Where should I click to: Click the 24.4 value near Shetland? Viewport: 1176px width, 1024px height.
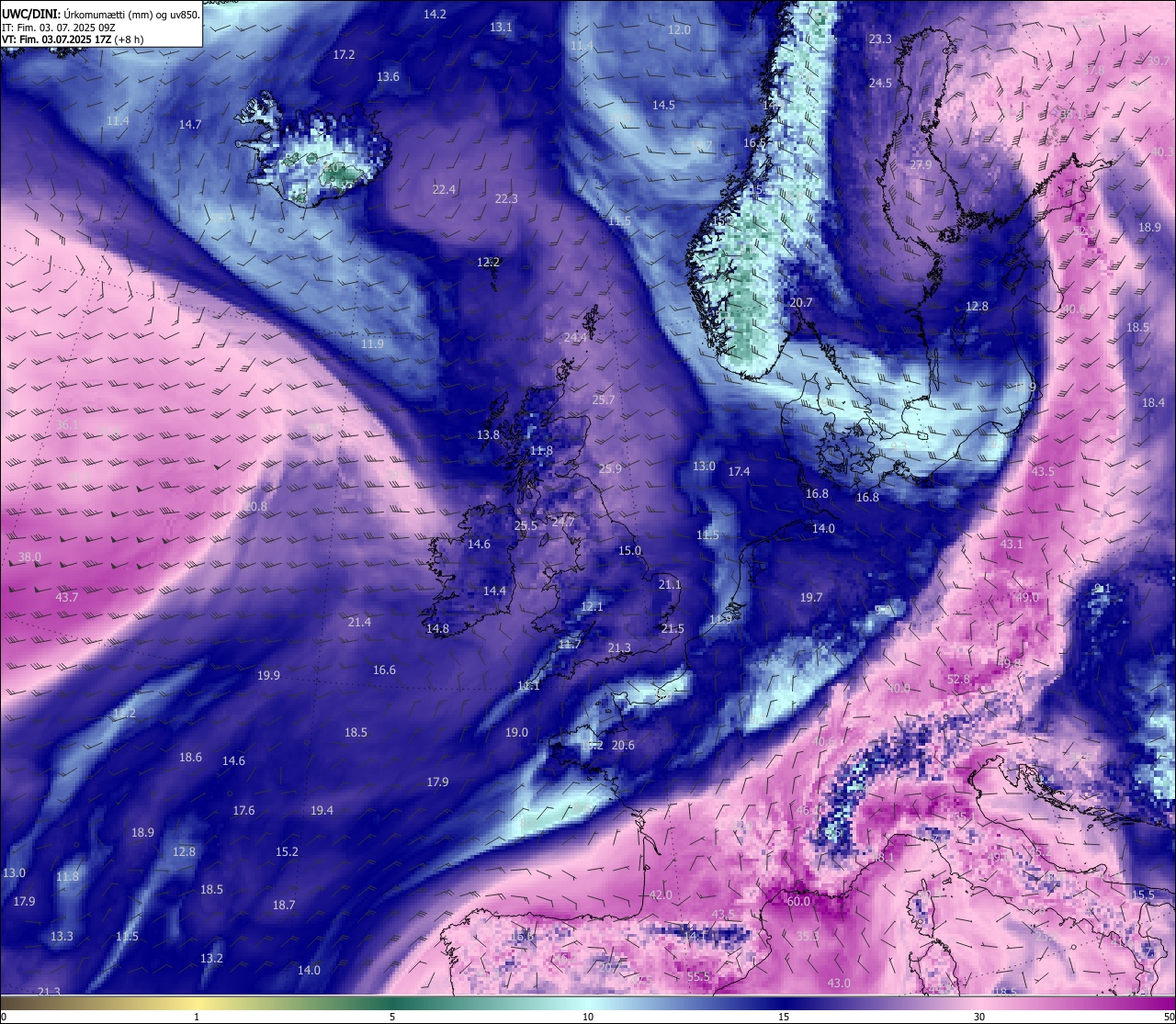tap(575, 337)
